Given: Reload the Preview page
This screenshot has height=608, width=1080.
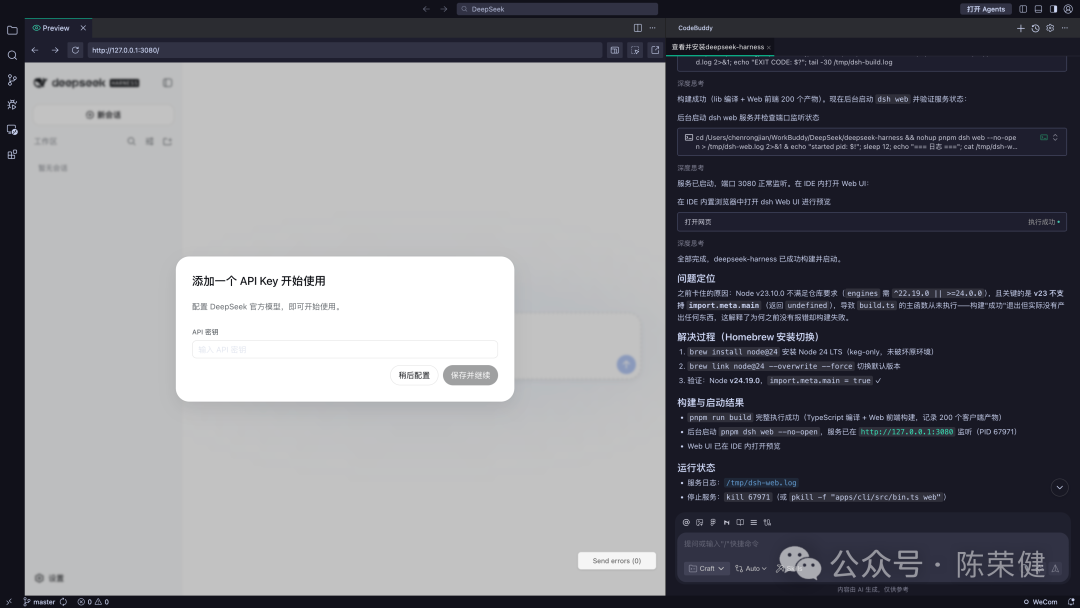Looking at the screenshot, I should (75, 50).
